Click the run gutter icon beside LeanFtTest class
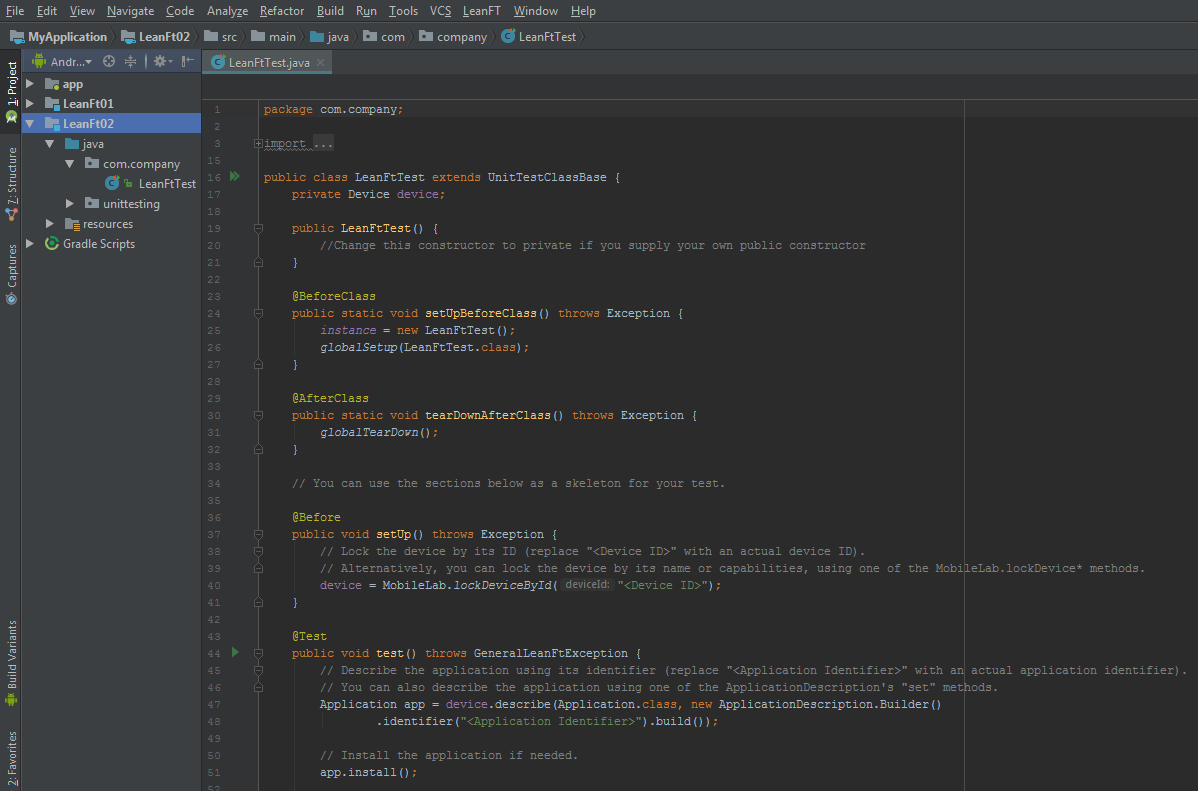The image size is (1198, 791). [x=234, y=176]
